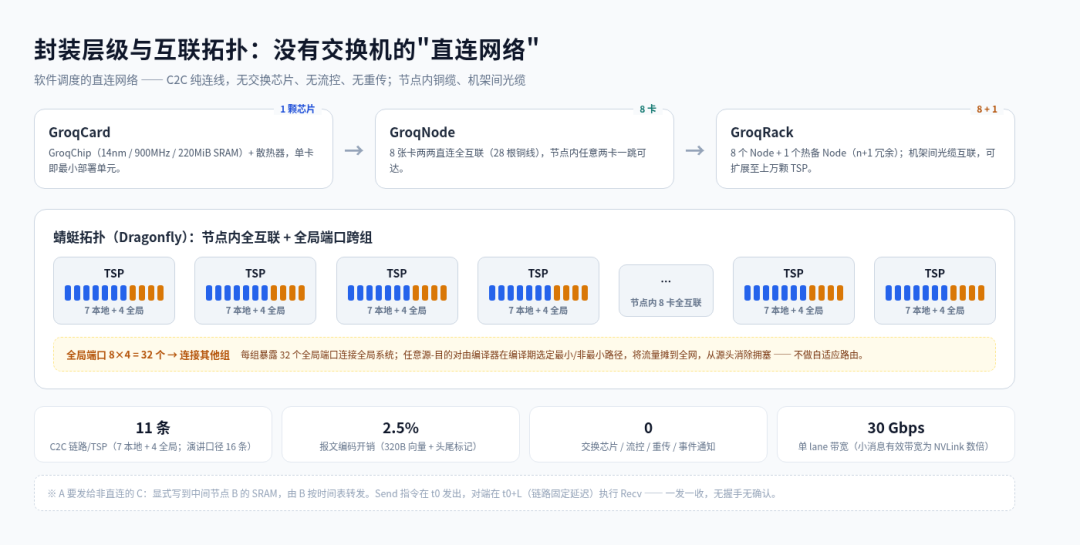1080x545 pixels.
Task: Click the "8 + 1" badge
Action: [987, 109]
